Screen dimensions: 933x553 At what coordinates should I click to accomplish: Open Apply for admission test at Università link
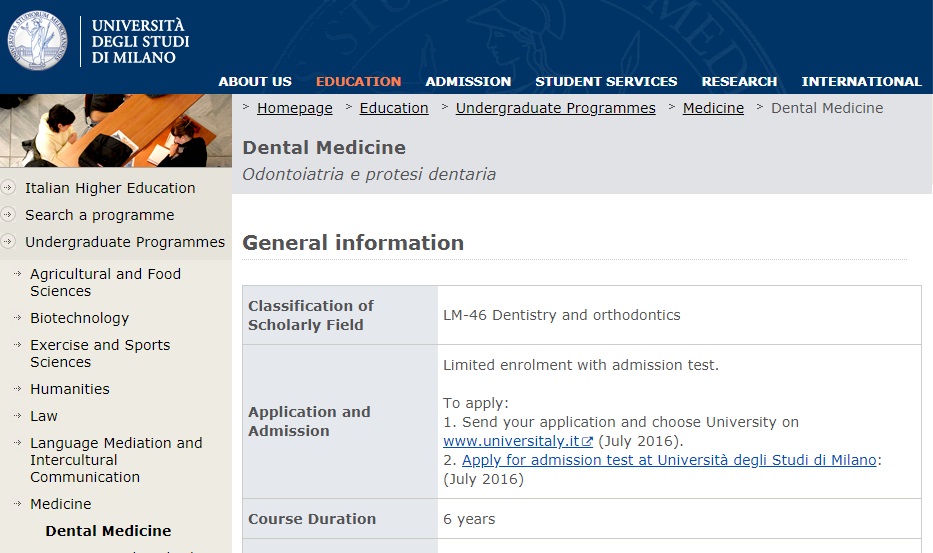click(669, 460)
